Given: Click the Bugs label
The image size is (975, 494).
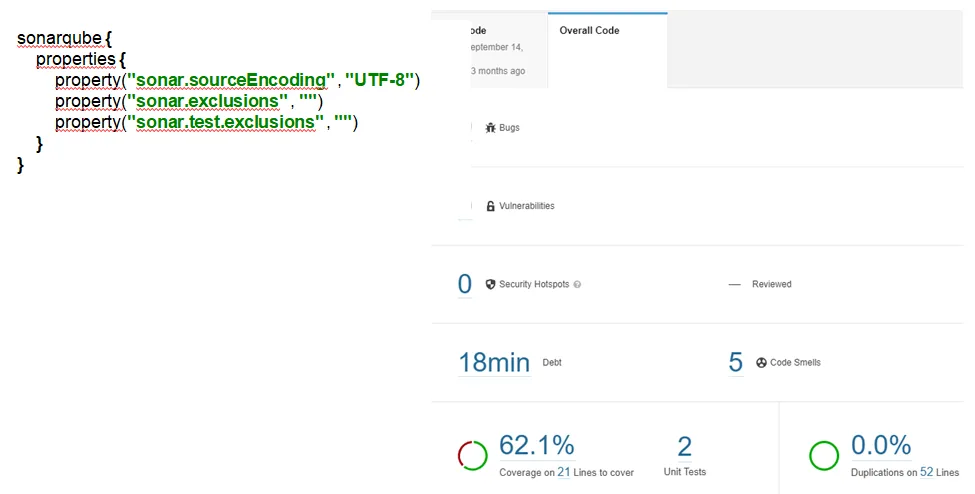Looking at the screenshot, I should [509, 128].
